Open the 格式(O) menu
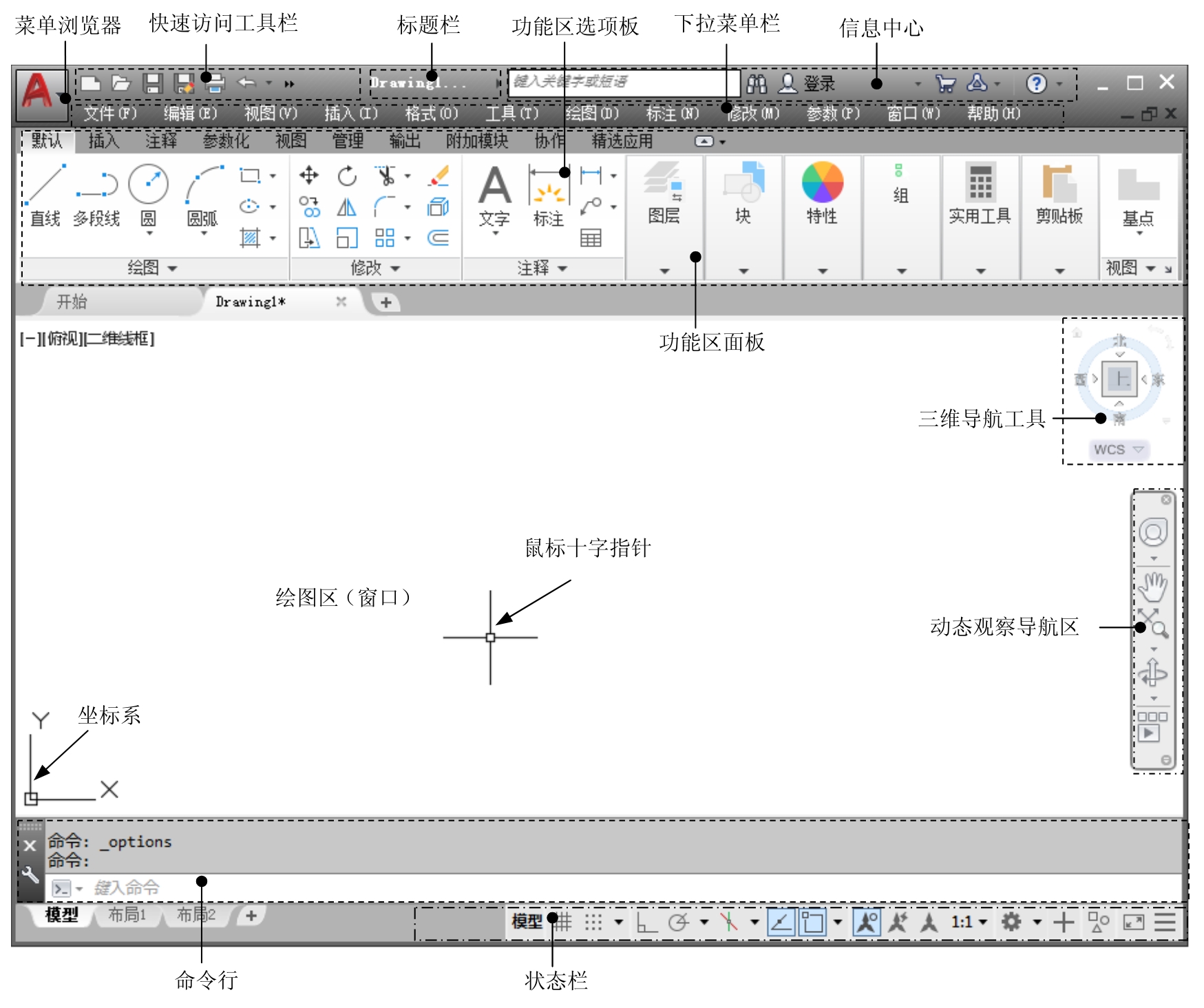This screenshot has height=1008, width=1204. point(431,114)
